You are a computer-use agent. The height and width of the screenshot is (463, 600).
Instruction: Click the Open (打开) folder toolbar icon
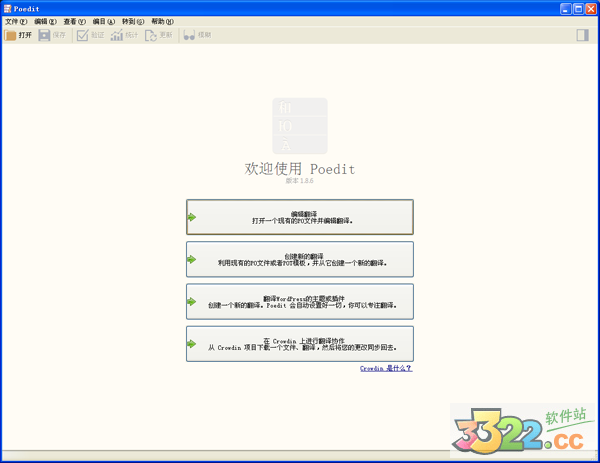(10, 35)
